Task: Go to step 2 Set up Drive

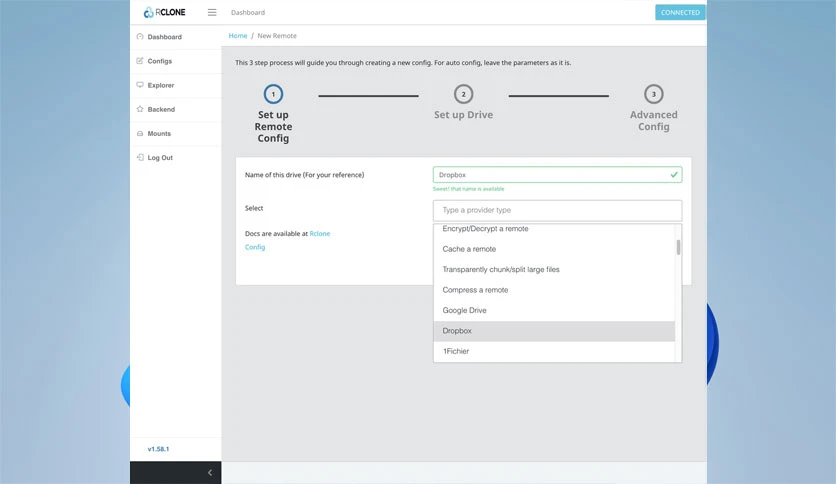Action: click(463, 102)
